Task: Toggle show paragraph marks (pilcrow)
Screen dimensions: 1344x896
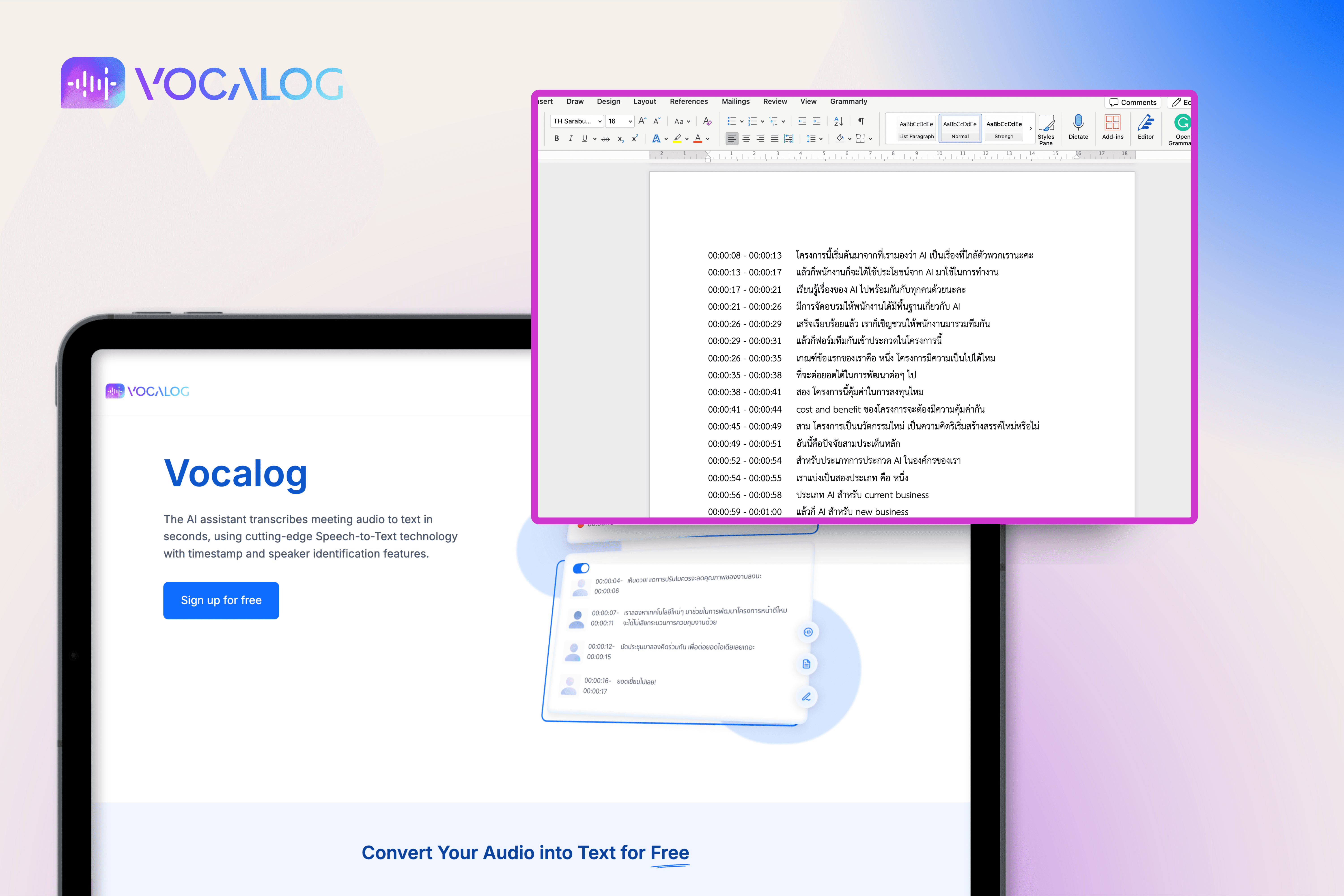Action: point(861,121)
